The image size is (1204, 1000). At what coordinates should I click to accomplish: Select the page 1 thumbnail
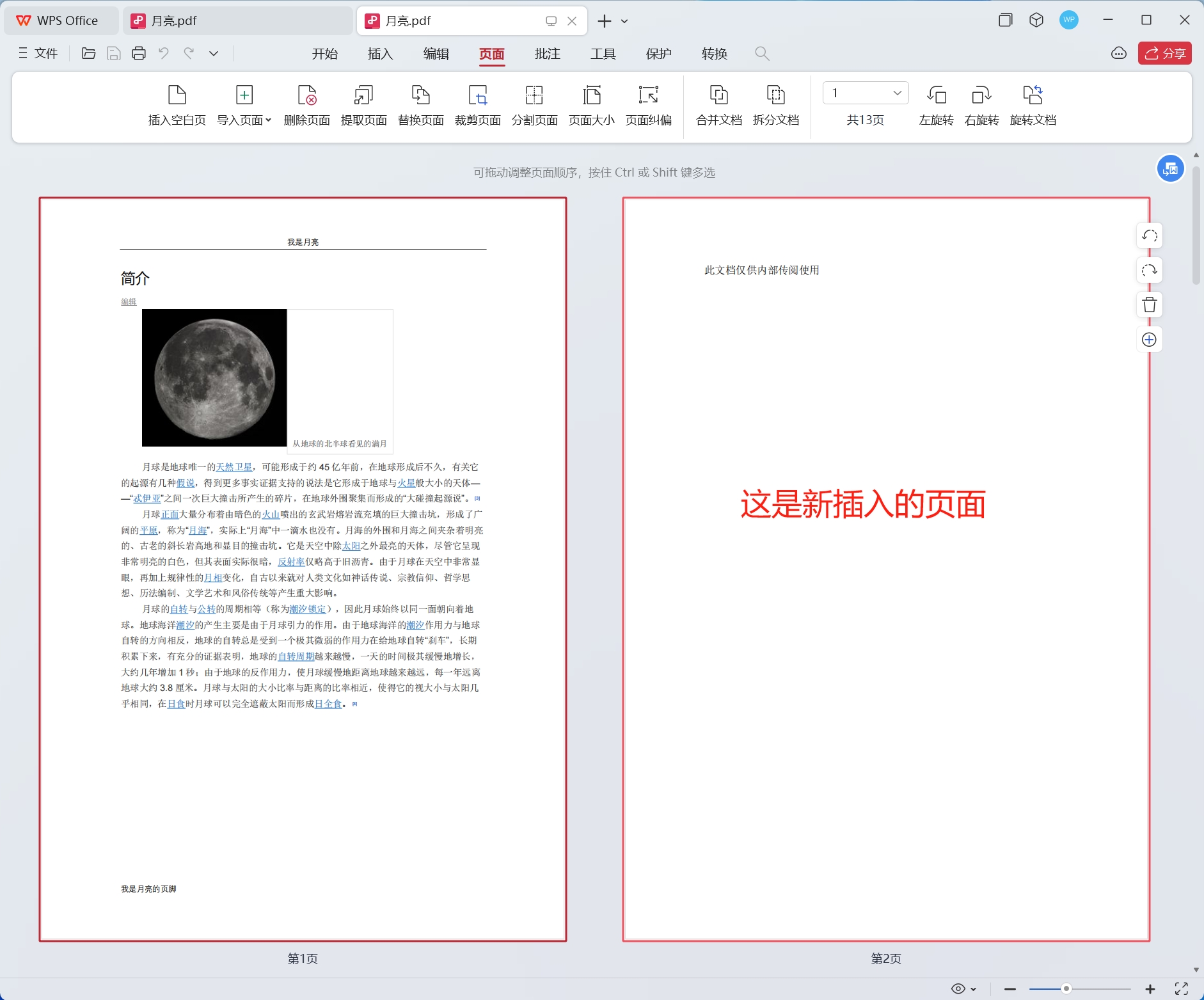pyautogui.click(x=303, y=569)
